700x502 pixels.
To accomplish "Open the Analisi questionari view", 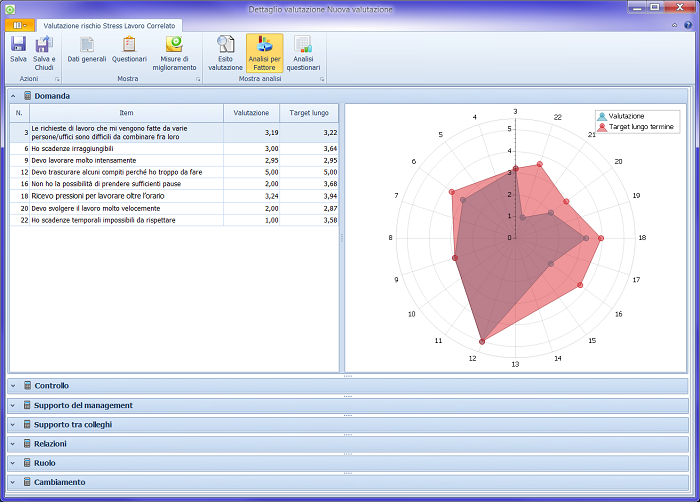I will 303,45.
